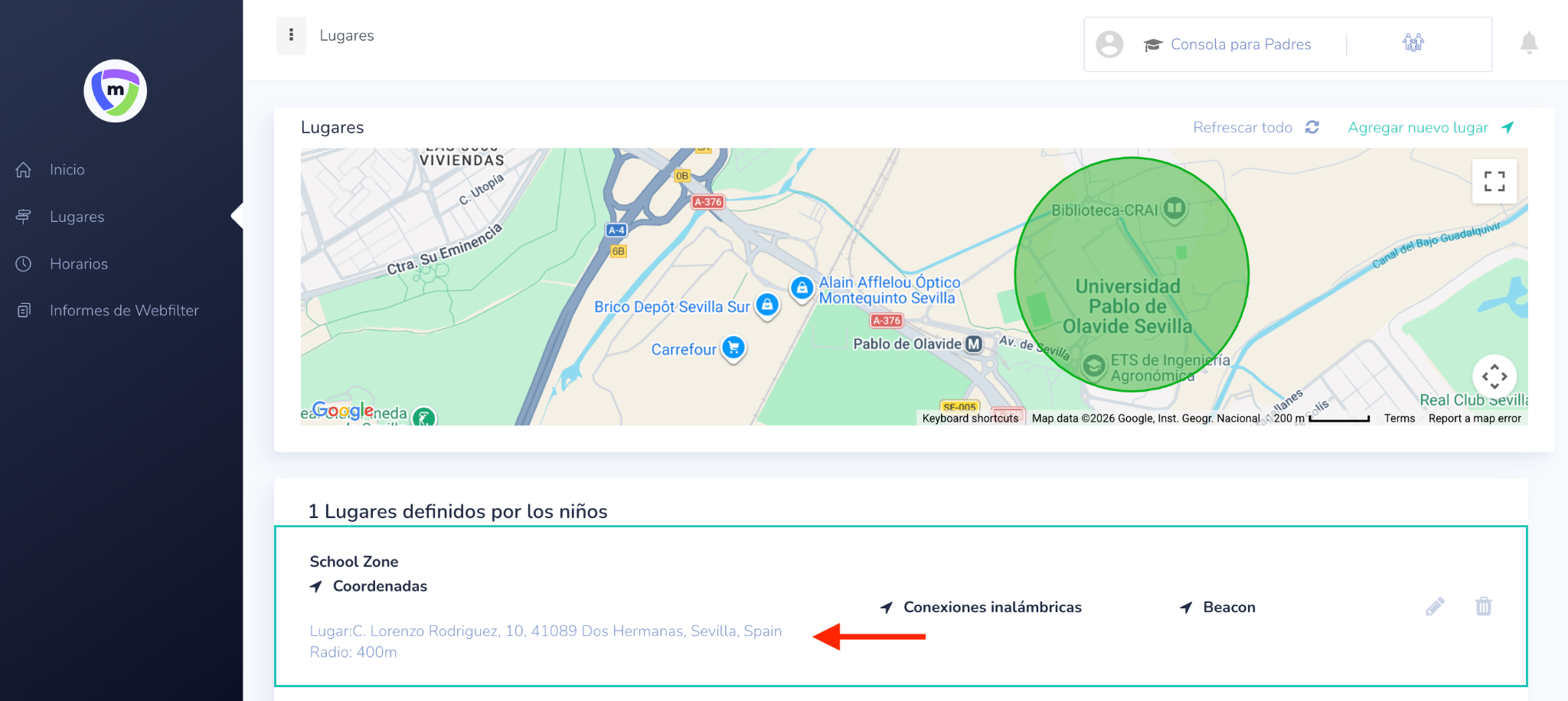
Task: Click the Carrefour shopping marker on map
Action: pyautogui.click(x=733, y=348)
